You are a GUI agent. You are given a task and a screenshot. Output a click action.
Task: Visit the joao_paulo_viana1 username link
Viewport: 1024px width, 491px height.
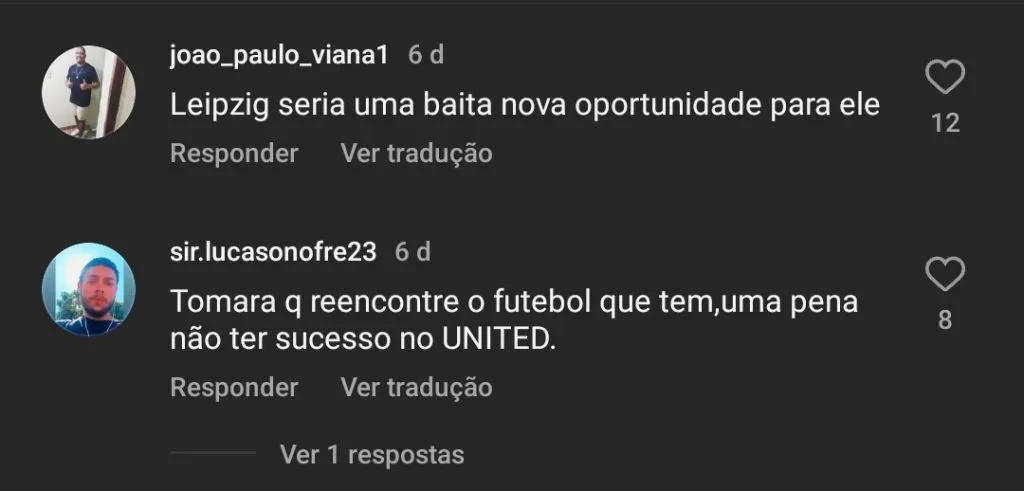pyautogui.click(x=278, y=55)
